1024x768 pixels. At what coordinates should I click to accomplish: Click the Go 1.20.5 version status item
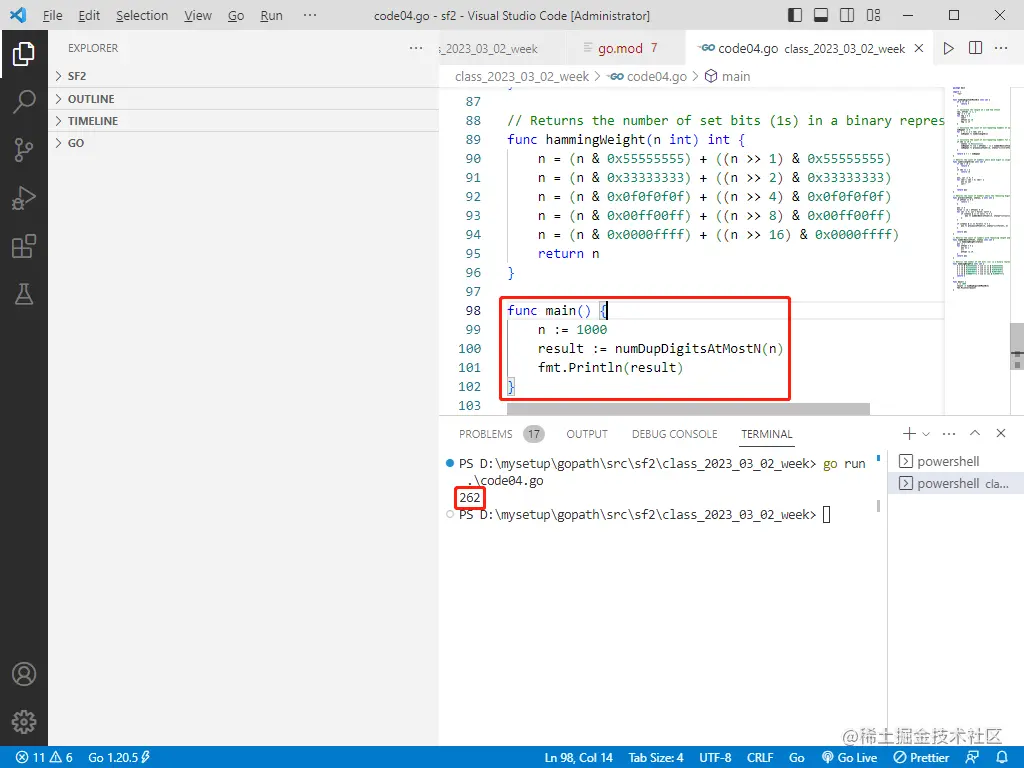[119, 758]
